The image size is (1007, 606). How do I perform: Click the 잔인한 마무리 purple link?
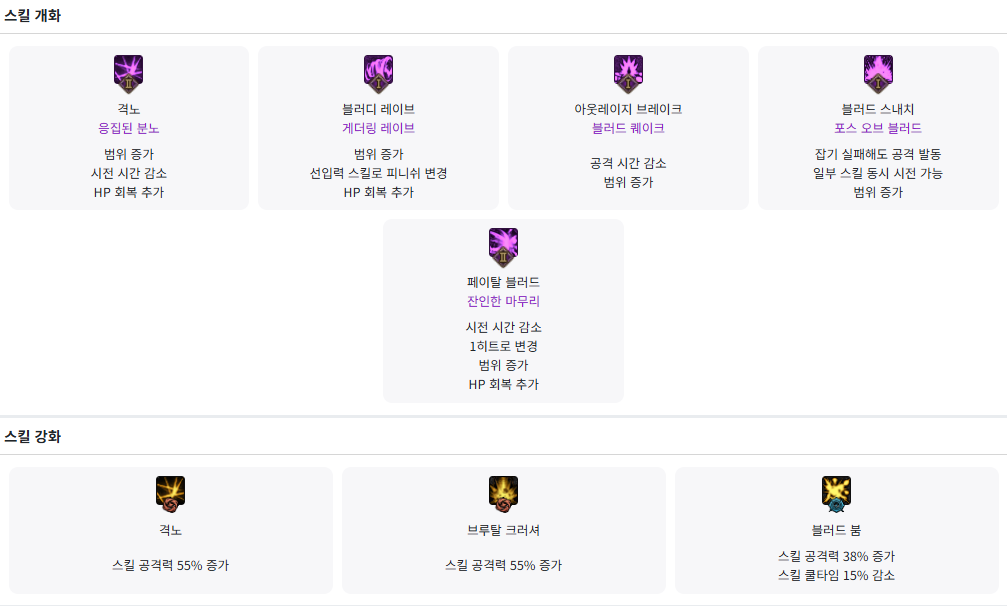[x=503, y=301]
